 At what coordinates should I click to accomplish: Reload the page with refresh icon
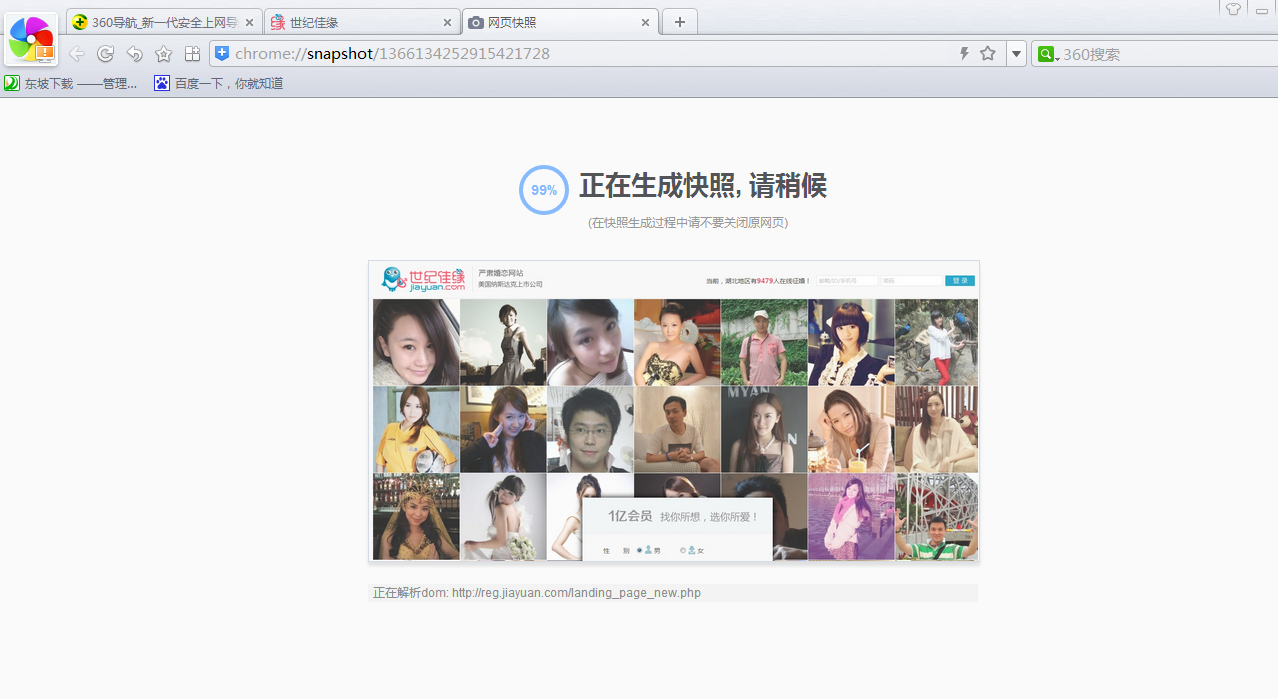(x=105, y=54)
